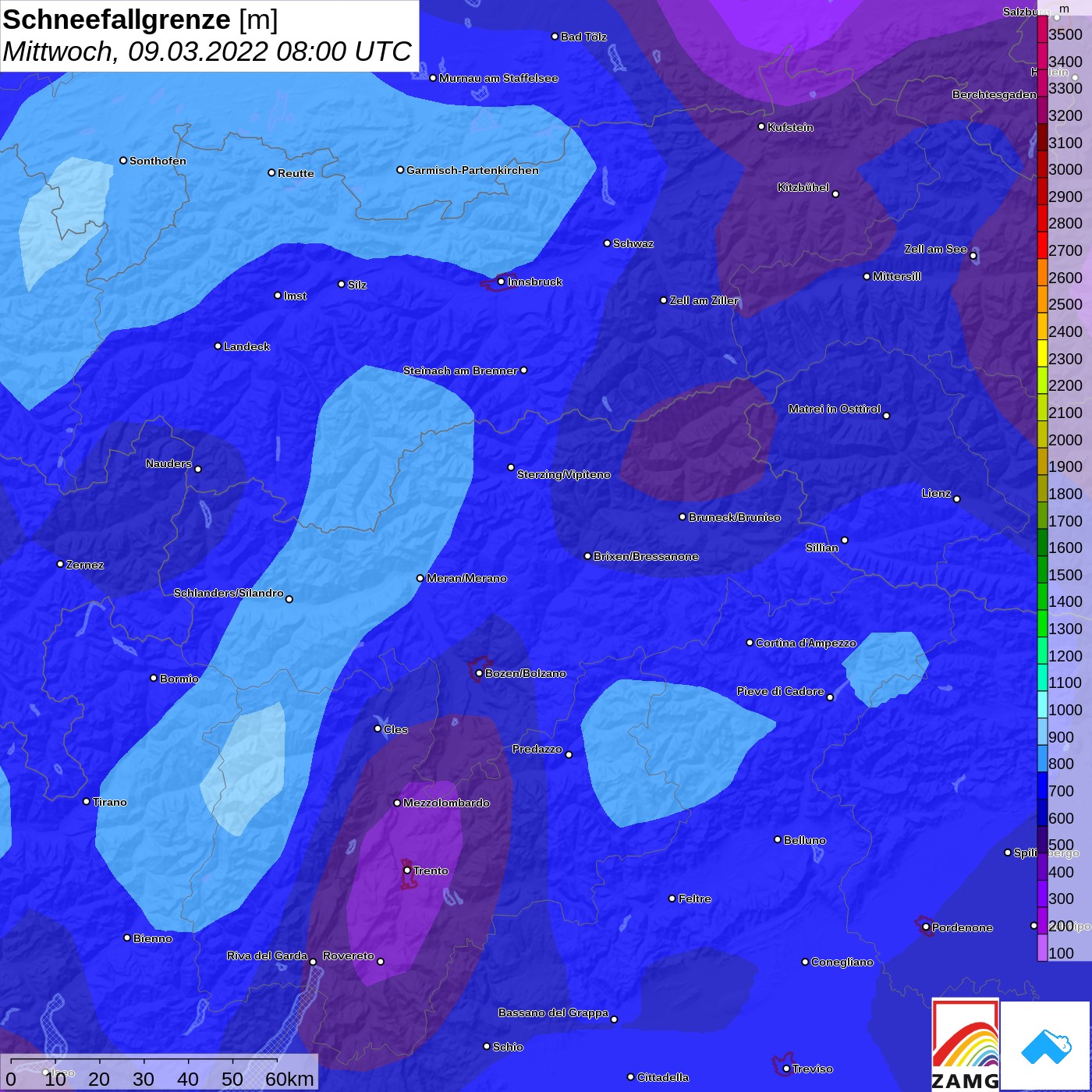The image size is (1092, 1092).
Task: Click the 'Cortina d'Ampezzo' label
Action: click(806, 643)
